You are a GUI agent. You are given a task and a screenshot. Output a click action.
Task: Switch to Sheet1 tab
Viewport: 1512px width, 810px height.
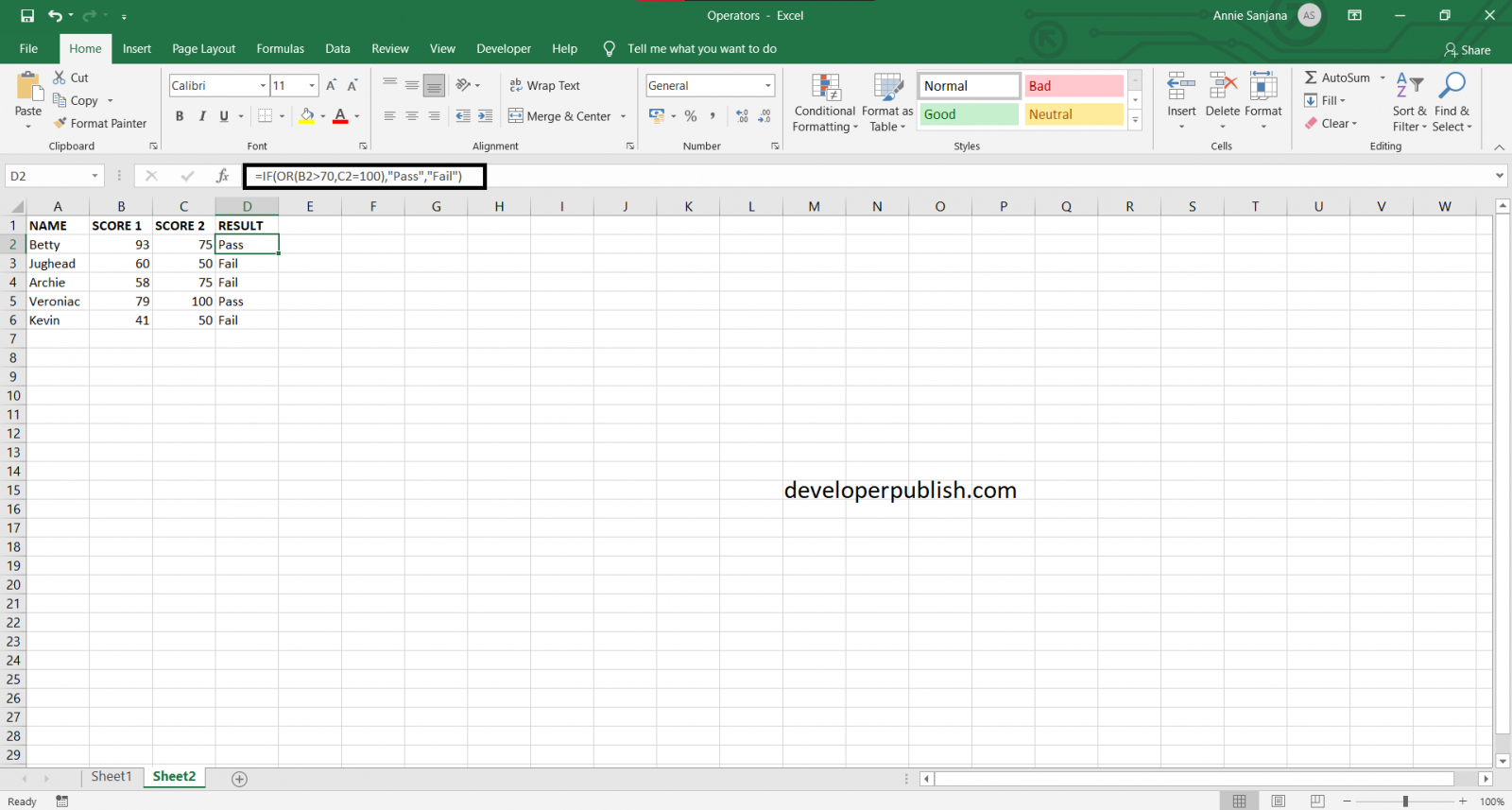point(111,777)
